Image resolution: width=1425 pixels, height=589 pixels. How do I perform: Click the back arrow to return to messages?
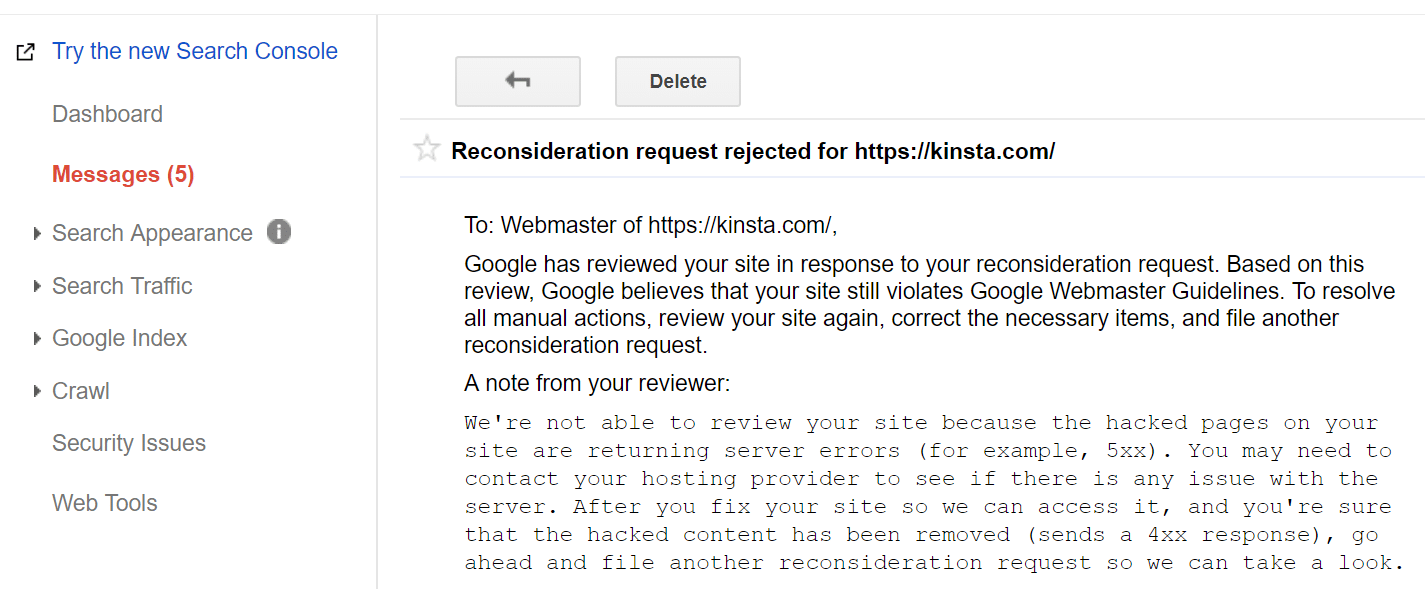(517, 81)
